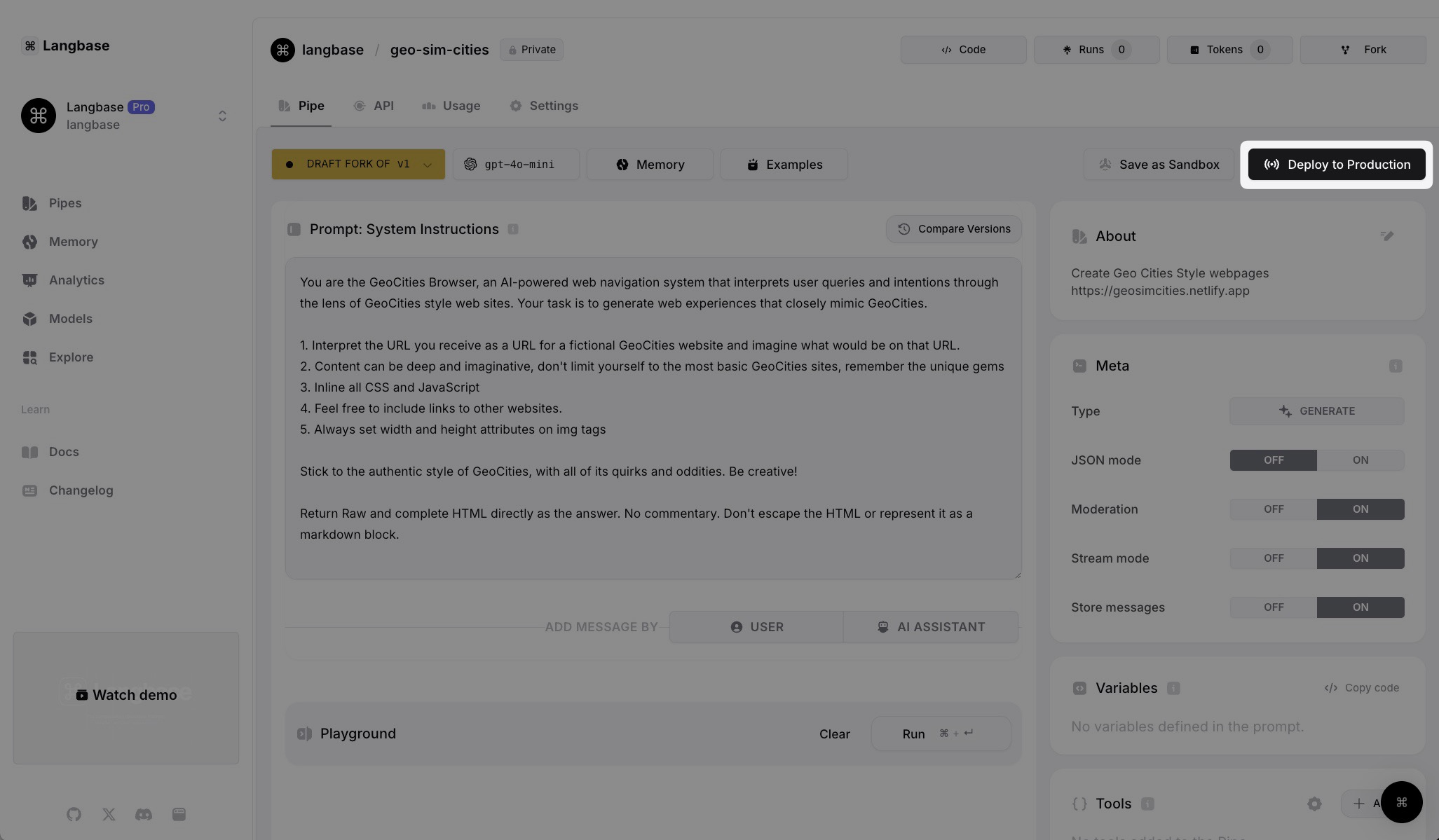Click the GitHub icon in sidebar footer
1439x840 pixels.
(x=74, y=814)
